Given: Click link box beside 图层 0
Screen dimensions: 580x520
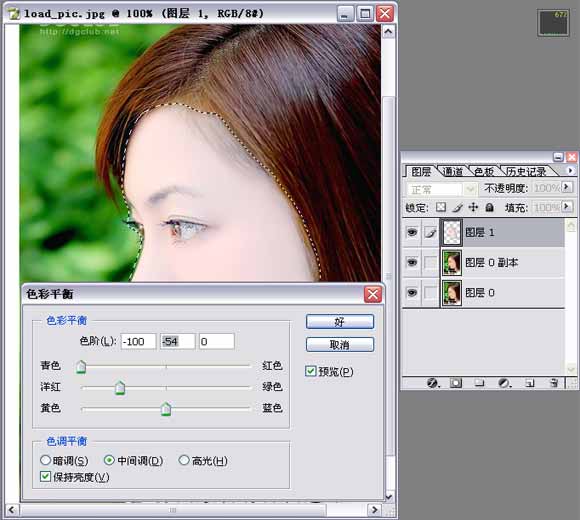Looking at the screenshot, I should point(430,293).
